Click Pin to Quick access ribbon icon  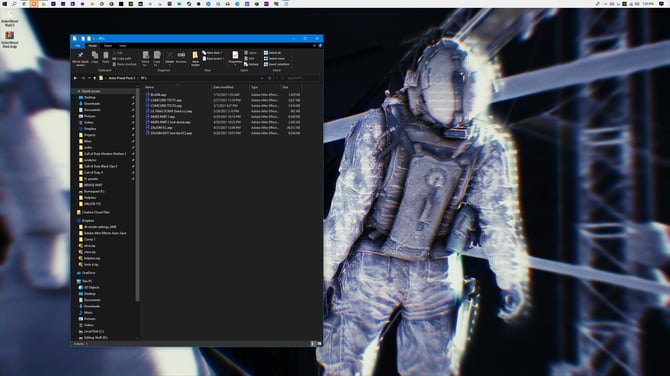click(x=80, y=59)
